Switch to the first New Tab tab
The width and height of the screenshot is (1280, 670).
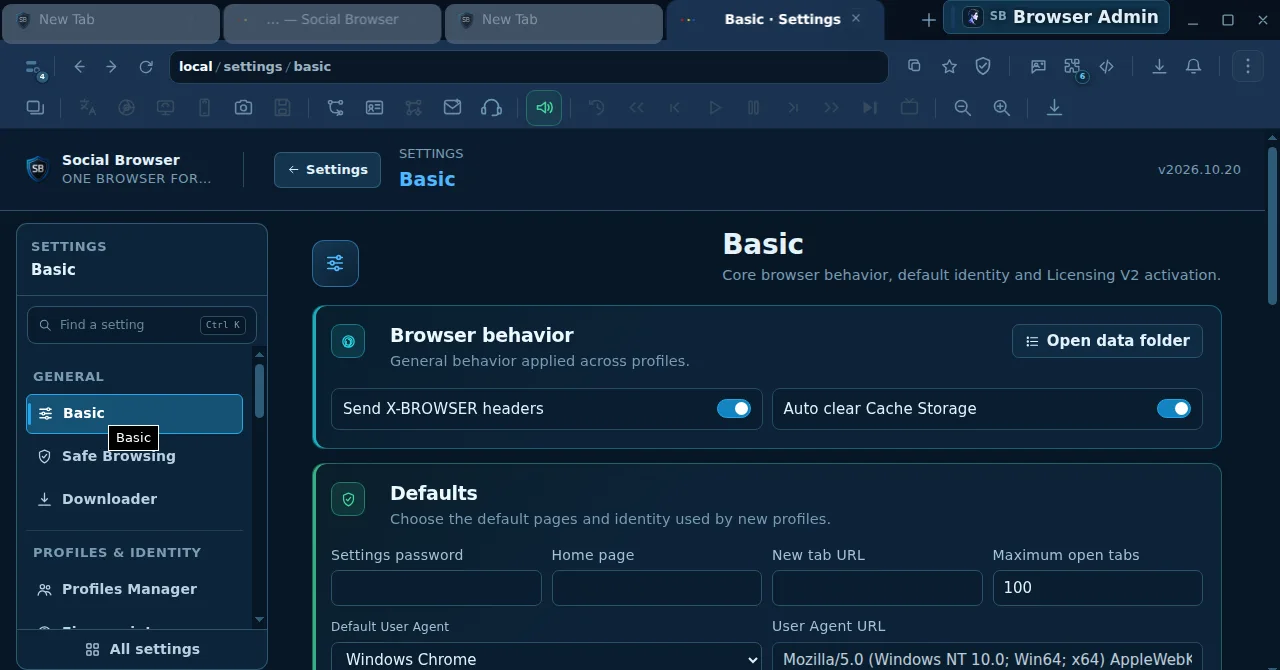click(x=111, y=23)
